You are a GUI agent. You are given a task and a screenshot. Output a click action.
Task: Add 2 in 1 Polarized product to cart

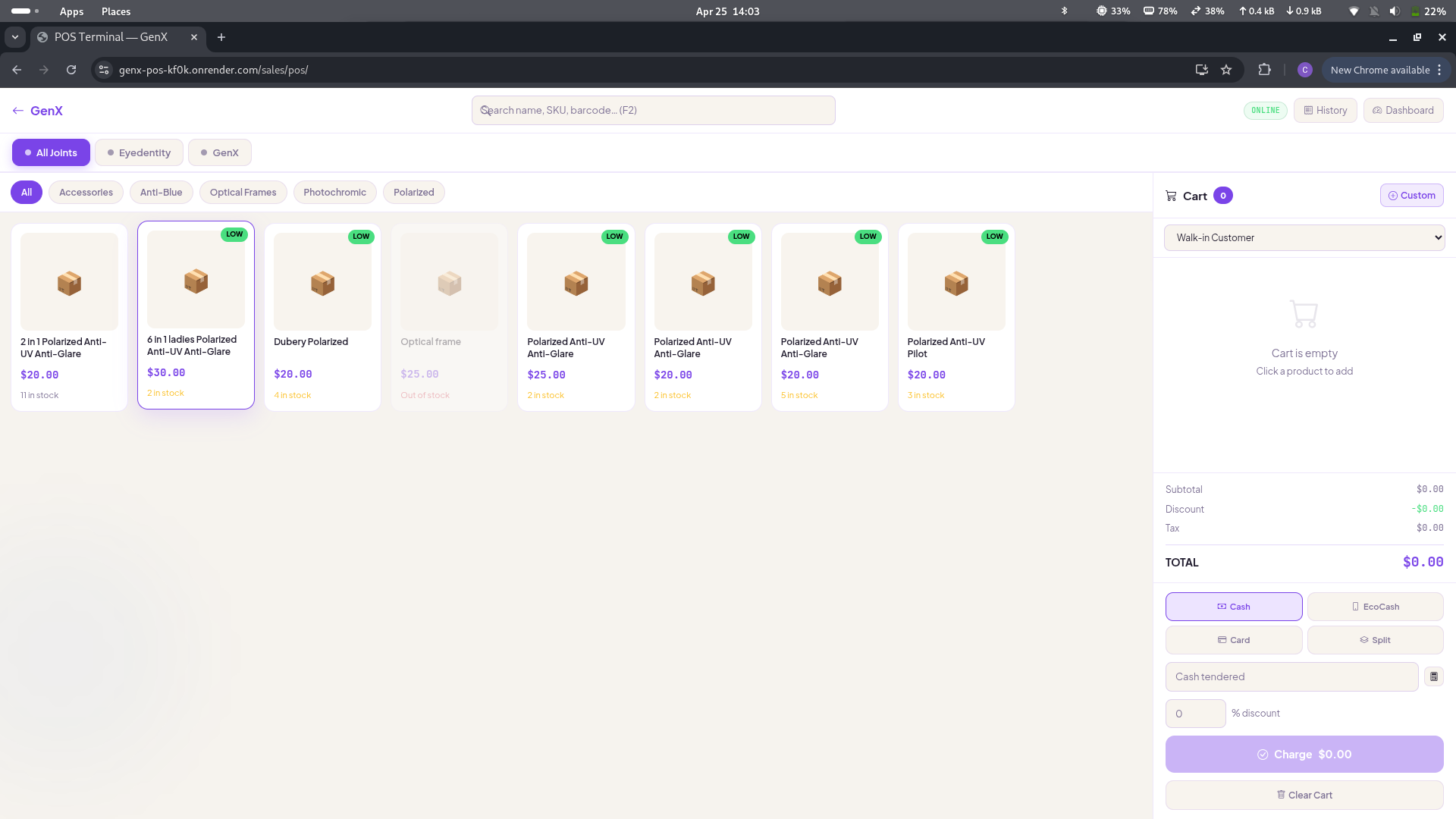click(x=69, y=318)
